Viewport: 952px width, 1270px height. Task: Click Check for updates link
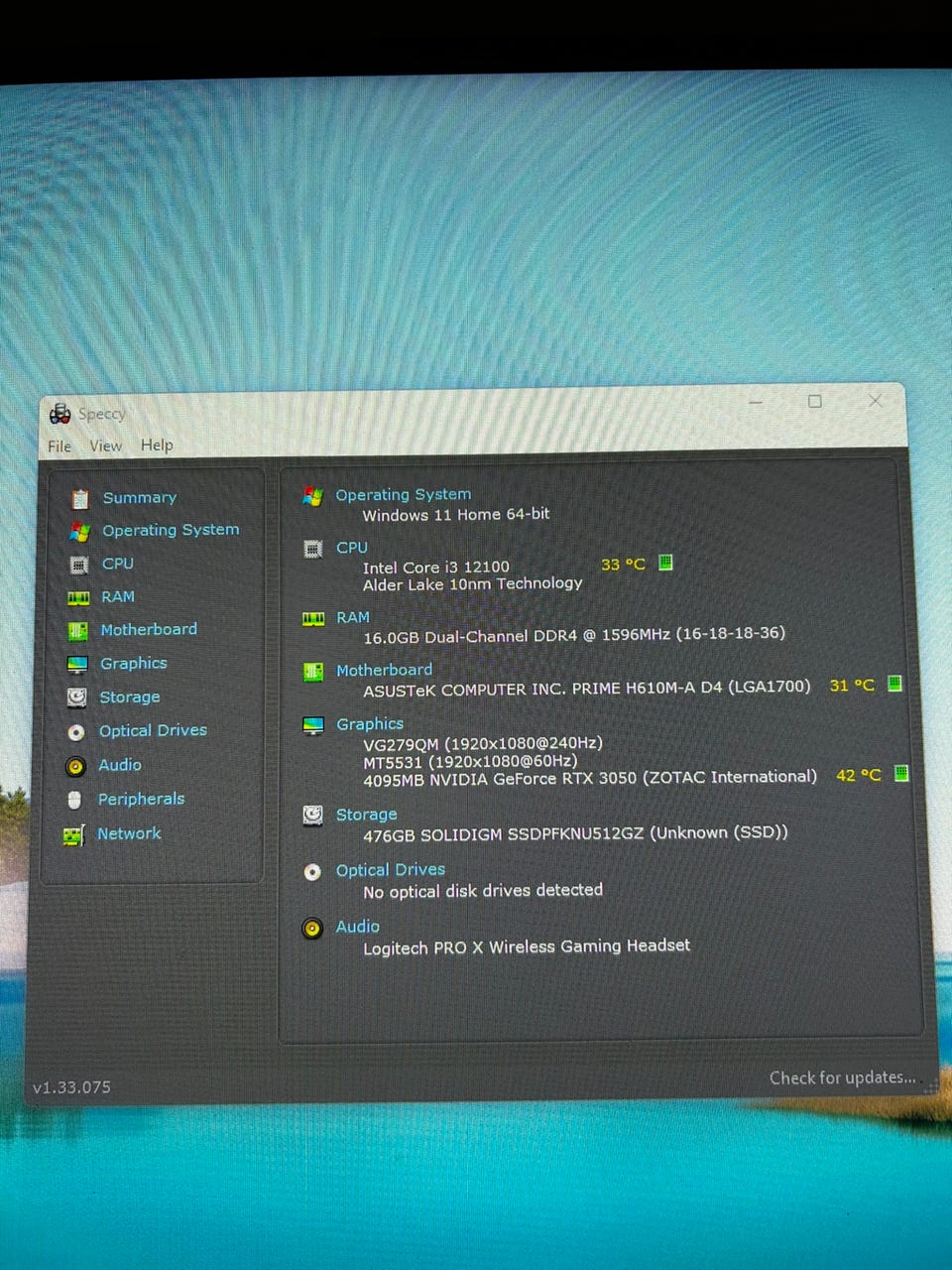tap(842, 1078)
